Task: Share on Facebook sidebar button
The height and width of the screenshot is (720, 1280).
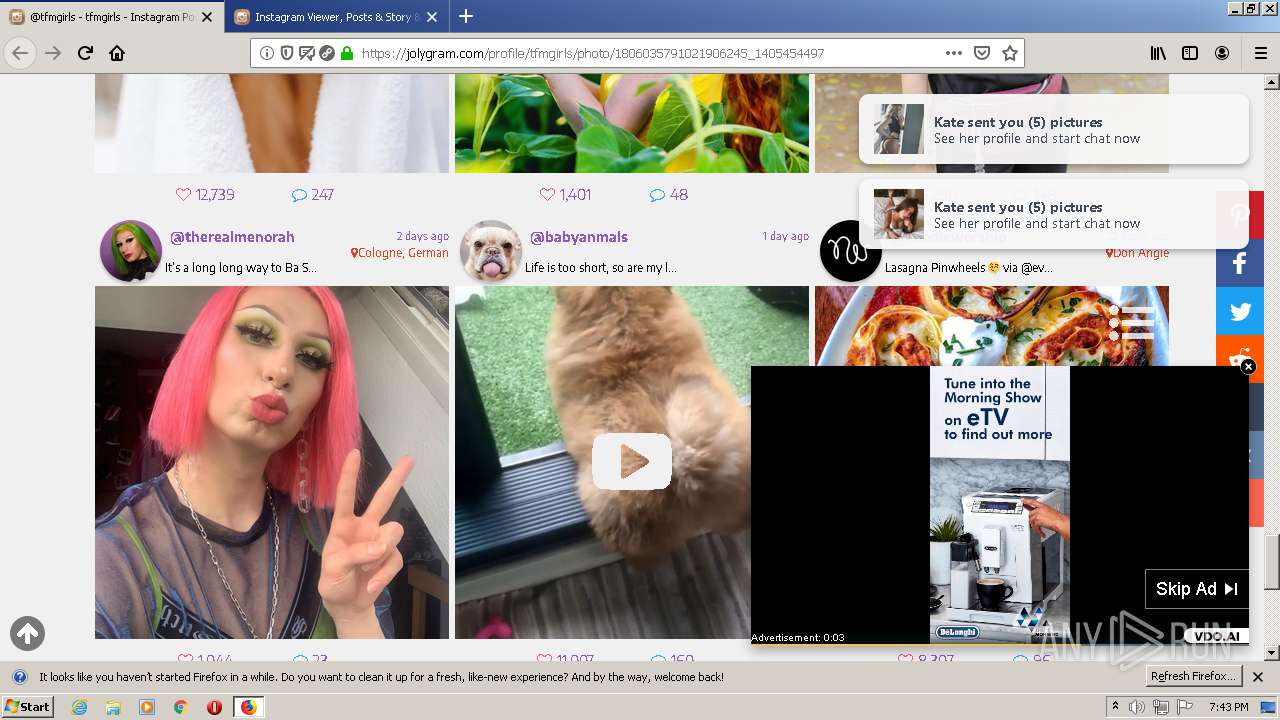Action: [x=1240, y=263]
